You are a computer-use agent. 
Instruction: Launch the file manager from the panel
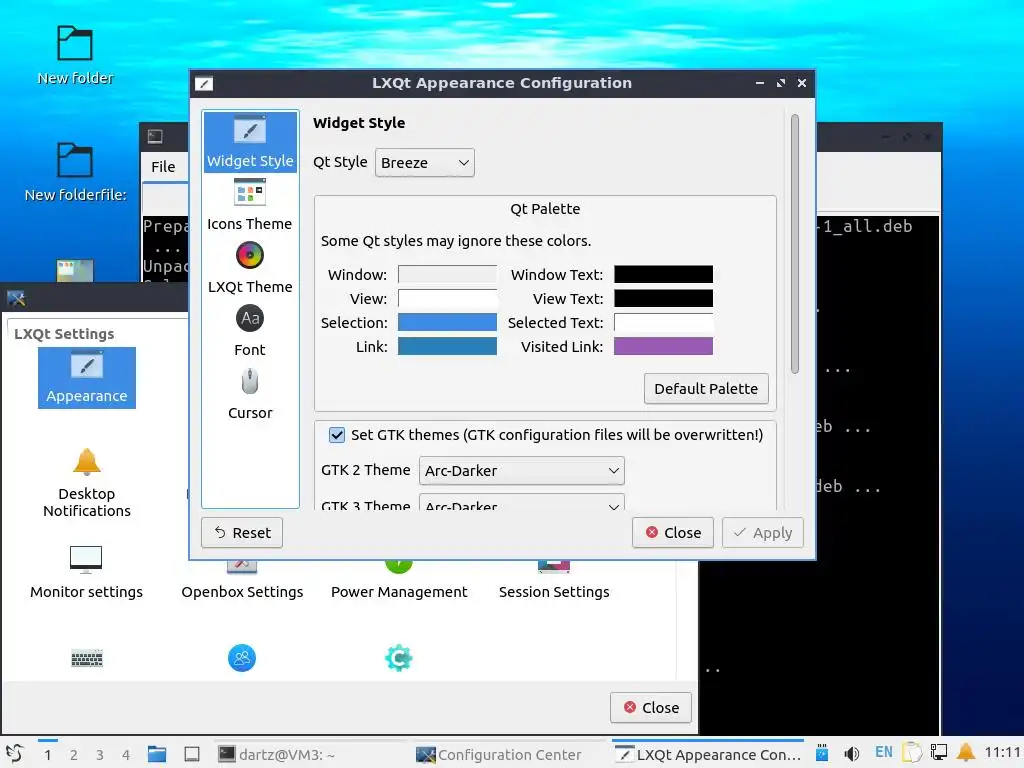[157, 754]
